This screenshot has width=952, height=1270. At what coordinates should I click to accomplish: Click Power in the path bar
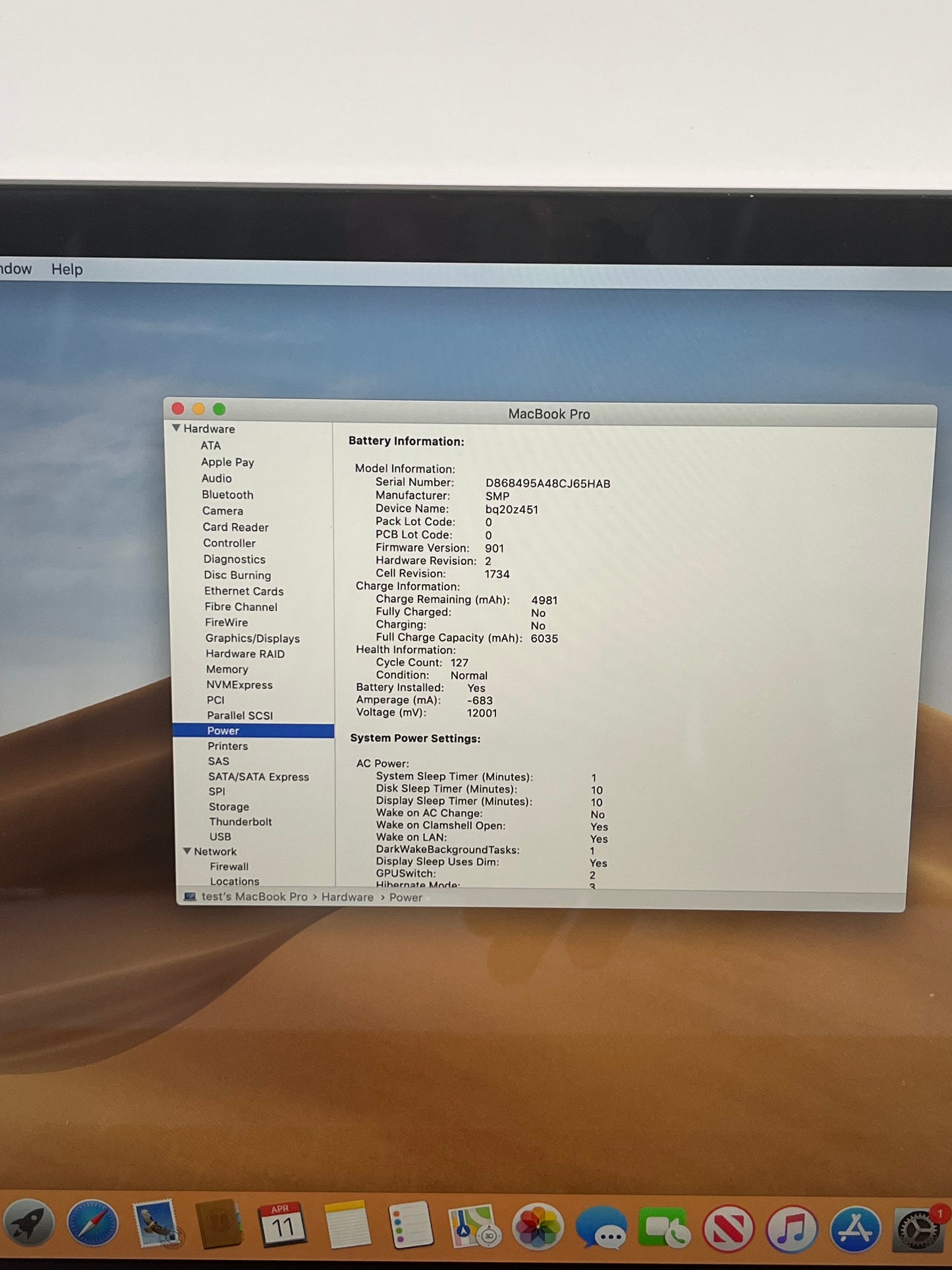point(406,897)
